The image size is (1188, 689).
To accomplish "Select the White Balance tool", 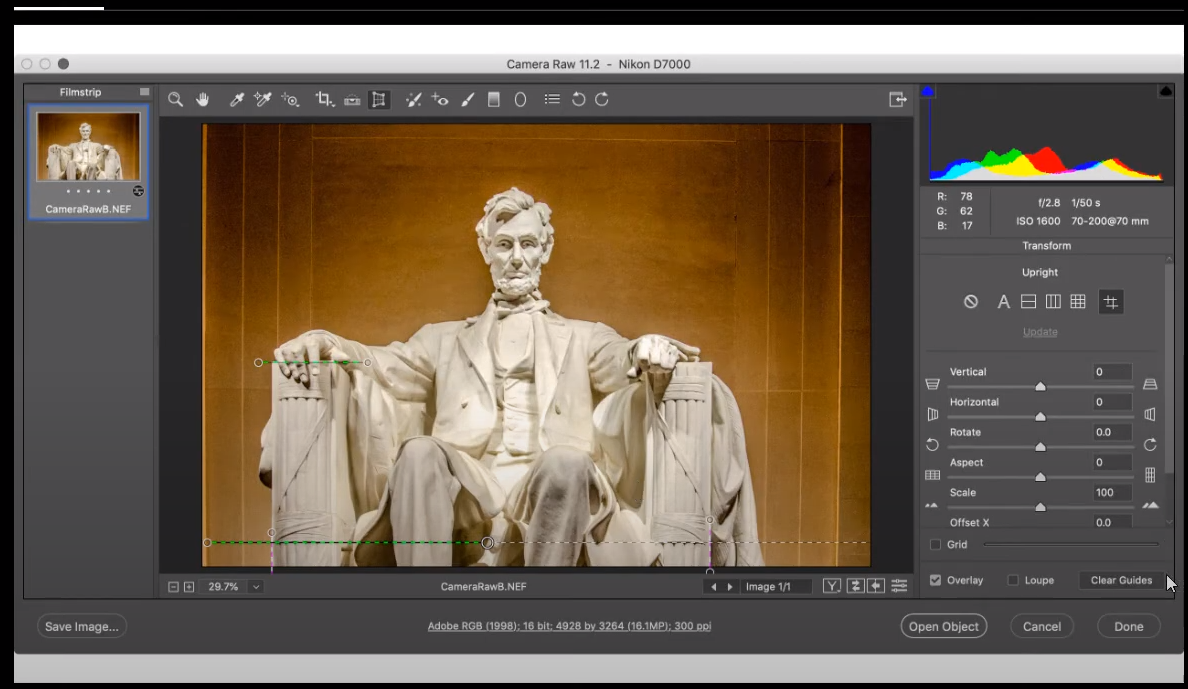I will point(236,99).
